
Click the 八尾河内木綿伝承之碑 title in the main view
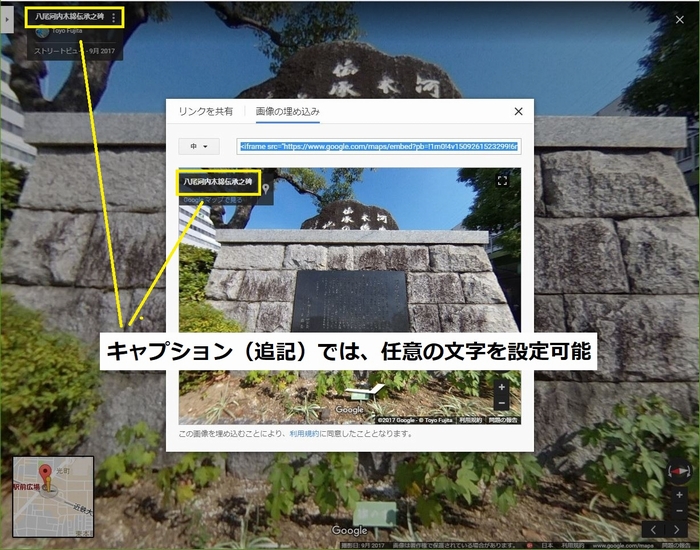point(70,17)
